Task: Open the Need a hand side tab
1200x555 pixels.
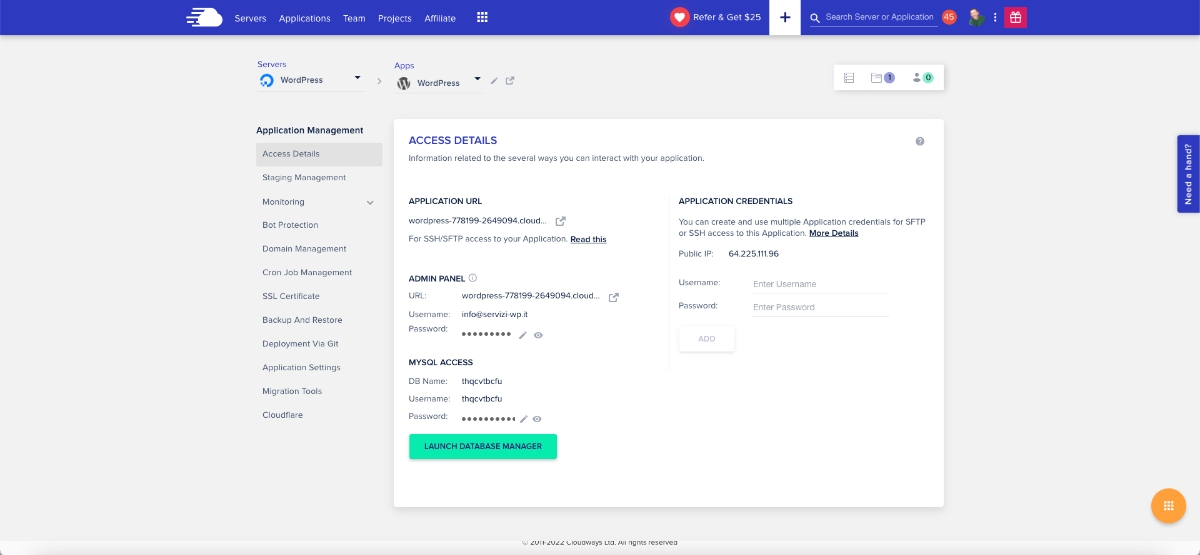Action: [x=1188, y=174]
